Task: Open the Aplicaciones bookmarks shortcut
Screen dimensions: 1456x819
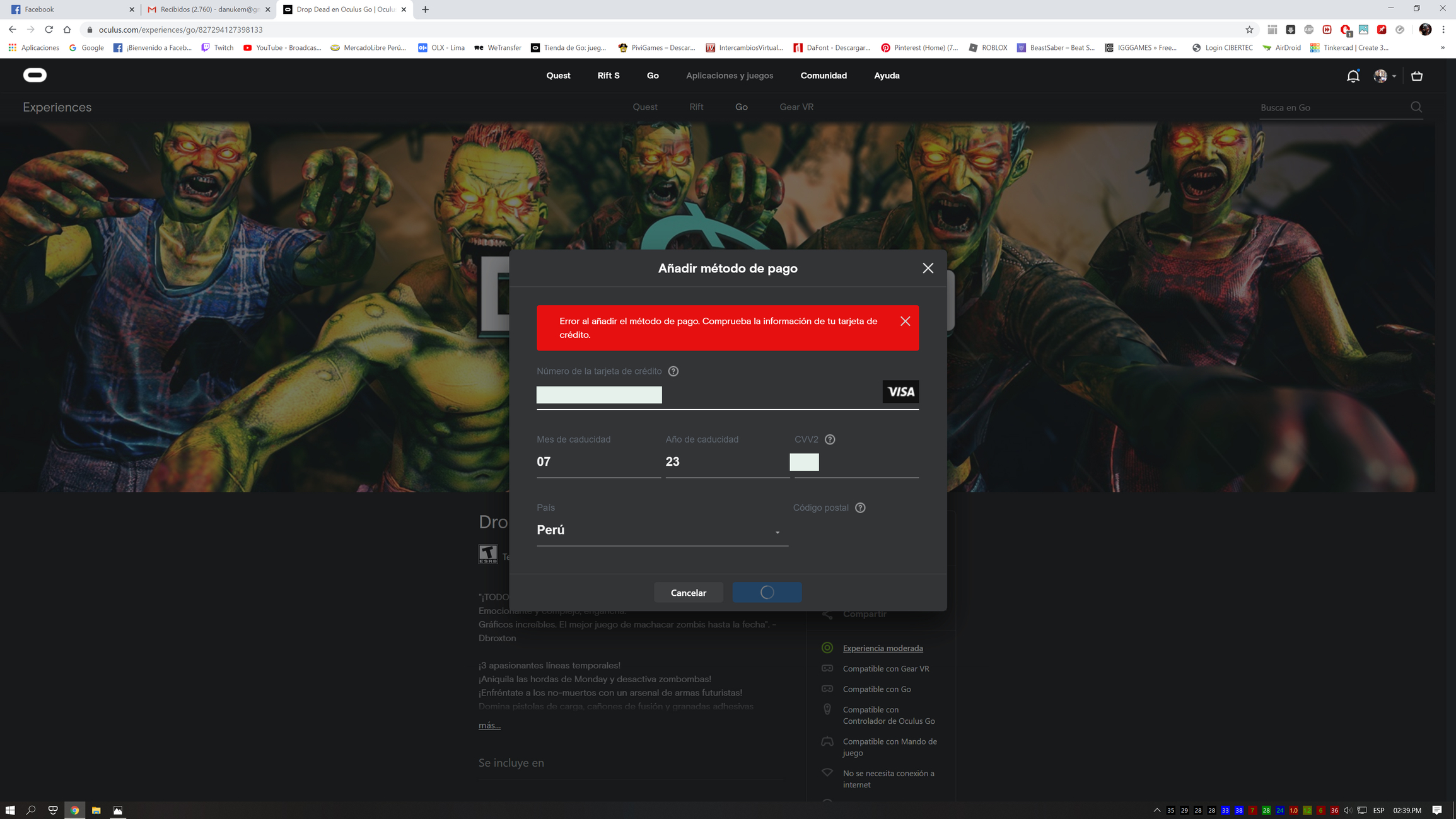Action: 33,48
